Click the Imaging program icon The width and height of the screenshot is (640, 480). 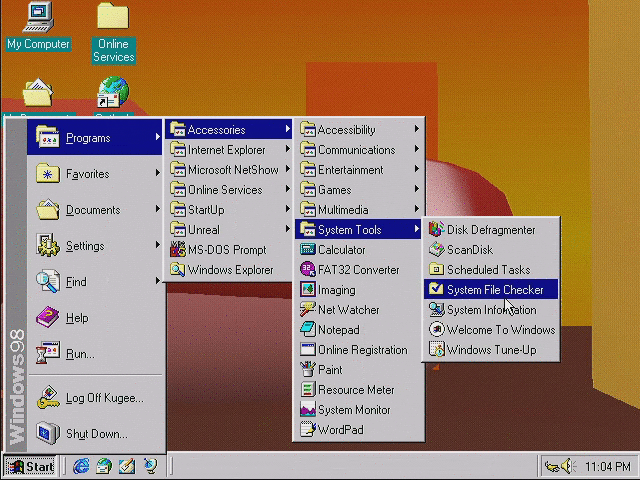[x=307, y=289]
